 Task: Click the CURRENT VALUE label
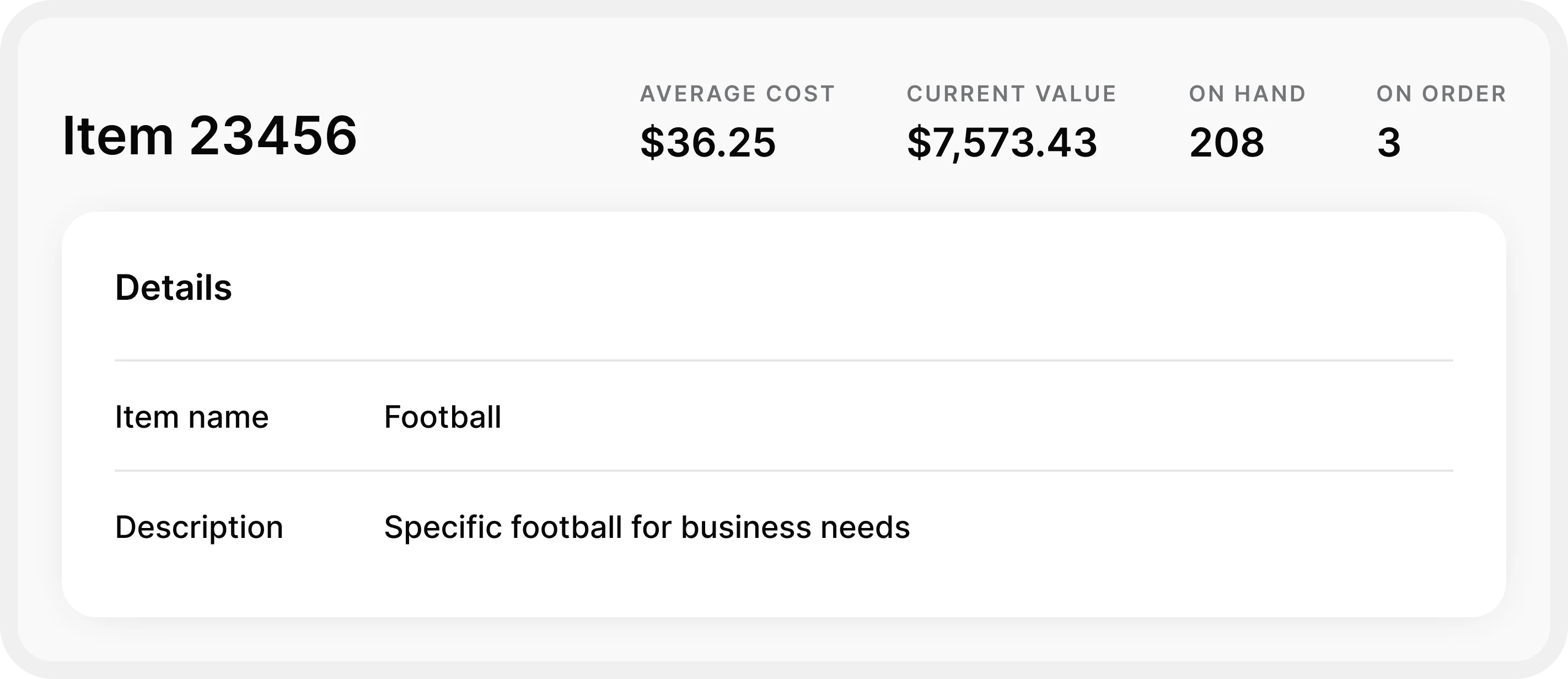point(1012,94)
